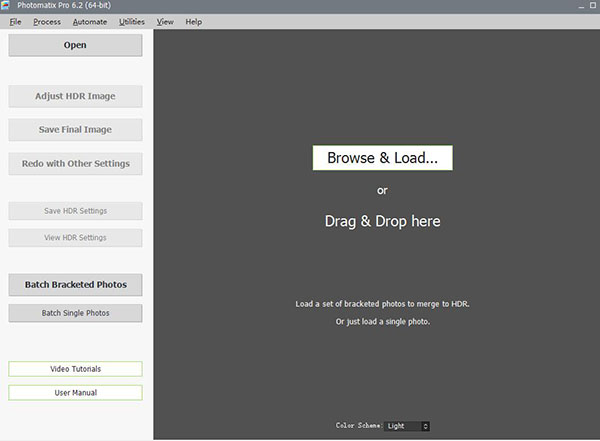This screenshot has width=600, height=441.
Task: Open the View menu
Action: (165, 22)
